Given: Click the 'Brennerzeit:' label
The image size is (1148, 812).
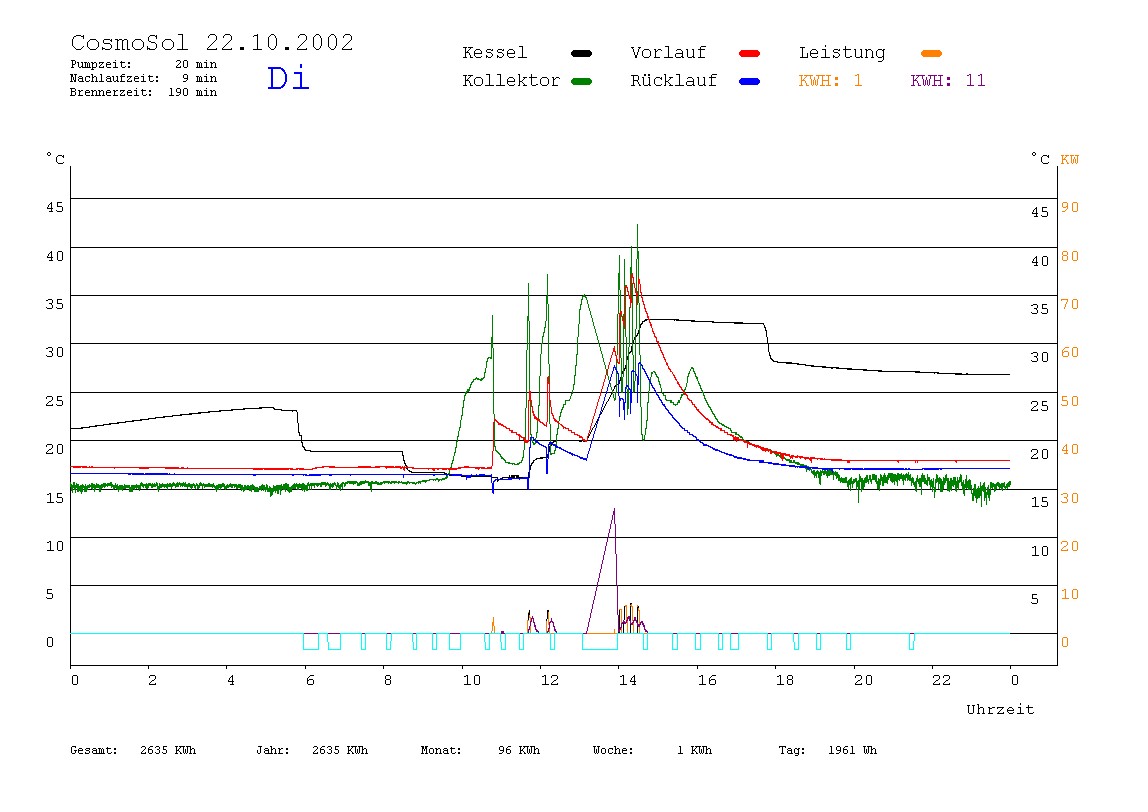Looking at the screenshot, I should (x=111, y=92).
